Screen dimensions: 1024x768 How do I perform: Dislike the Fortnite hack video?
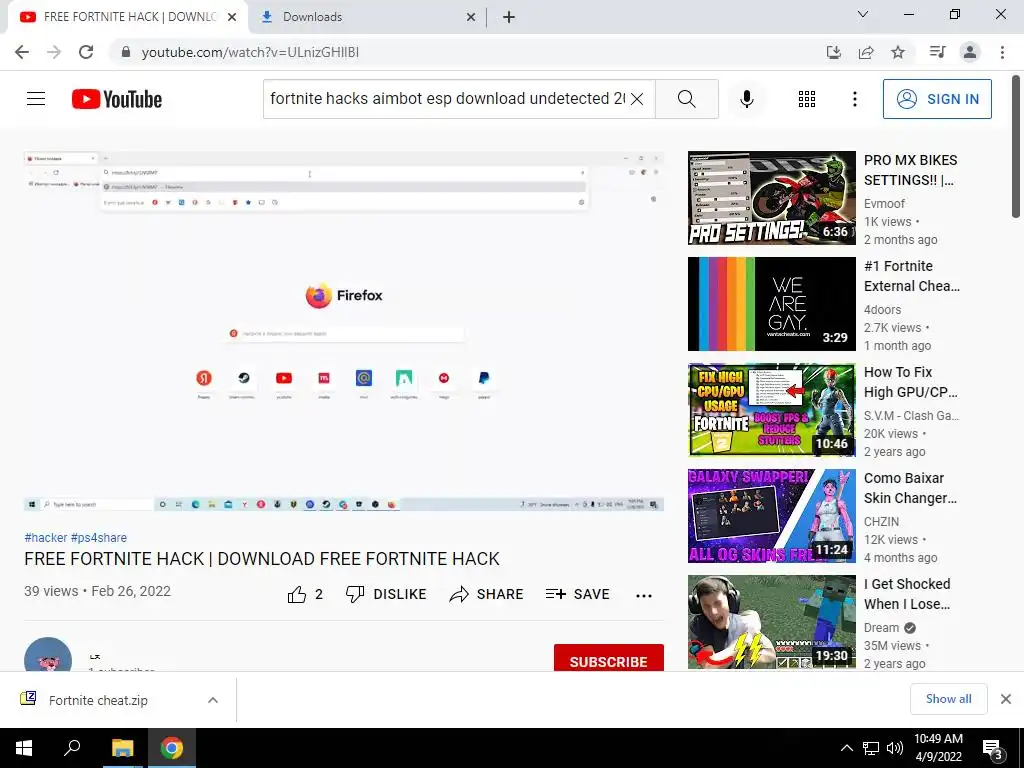click(x=386, y=594)
